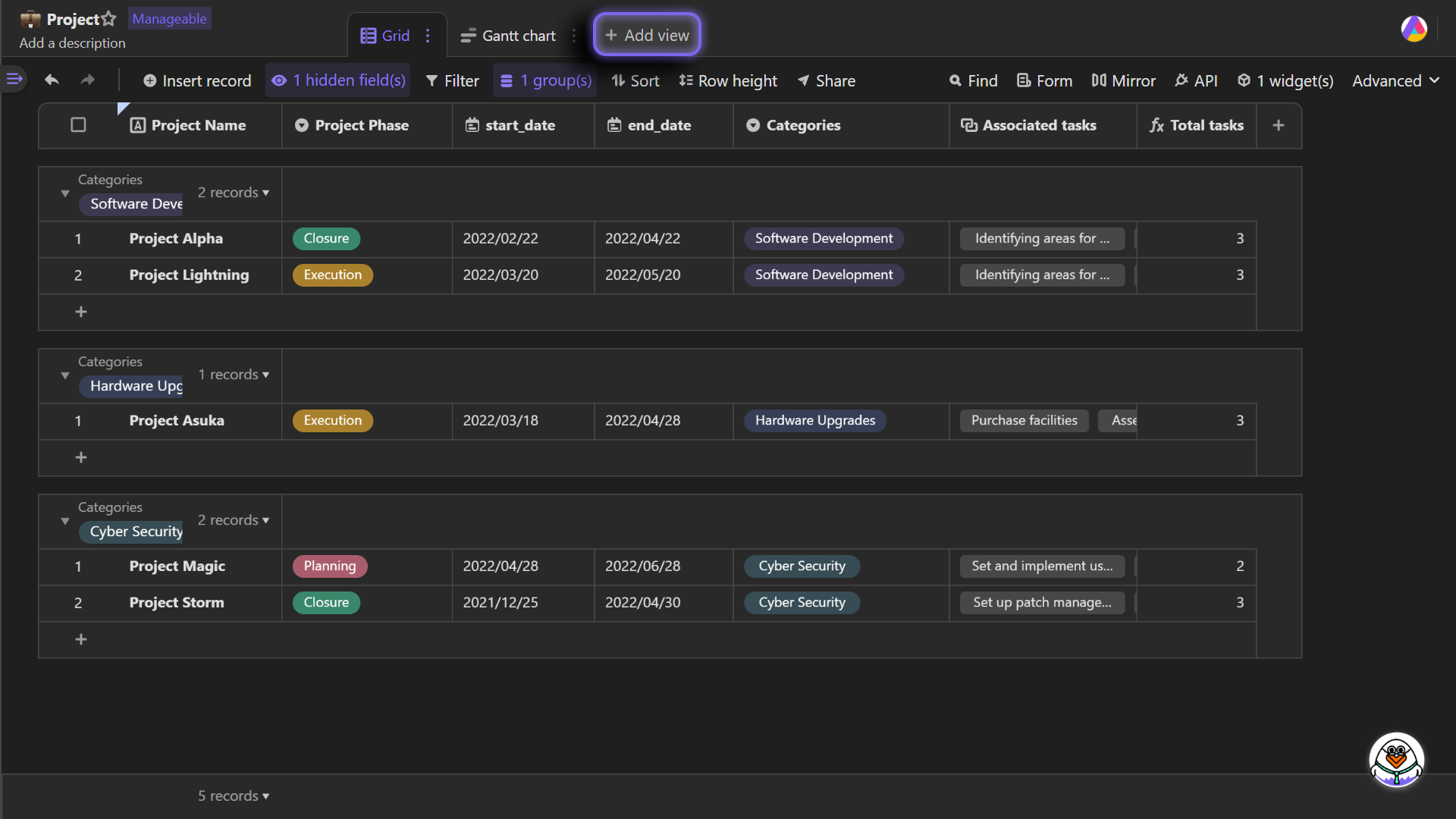Click the start_date column header
The image size is (1456, 819).
[523, 125]
